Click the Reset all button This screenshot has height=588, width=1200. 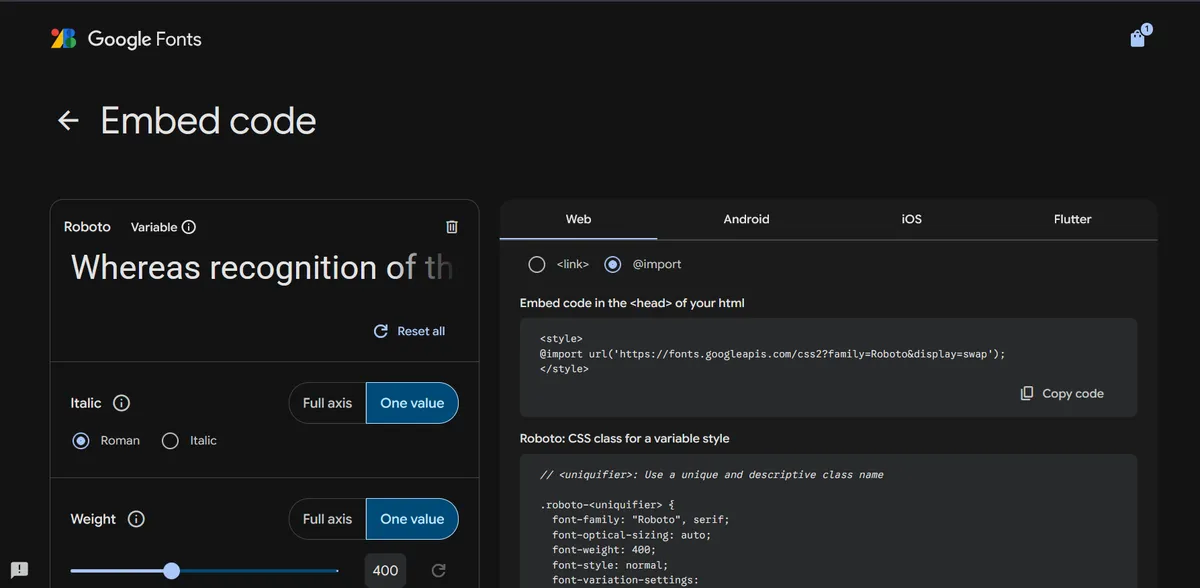click(x=409, y=331)
